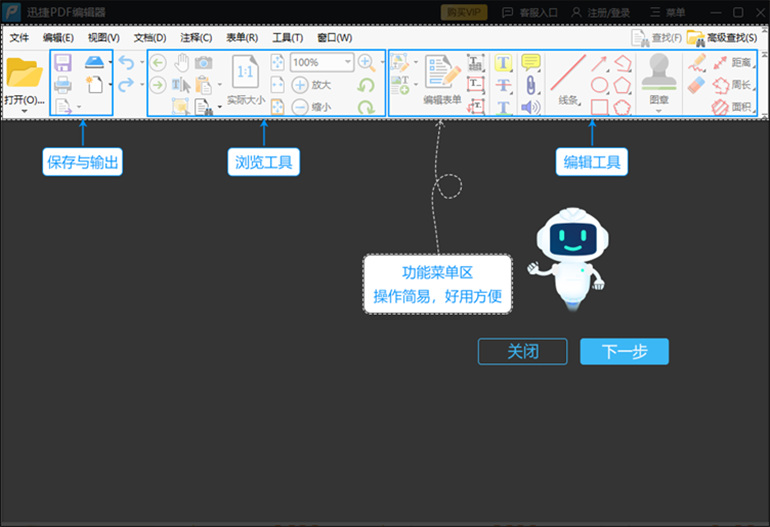
Task: Expand the redo history dropdown arrow
Action: [142, 84]
